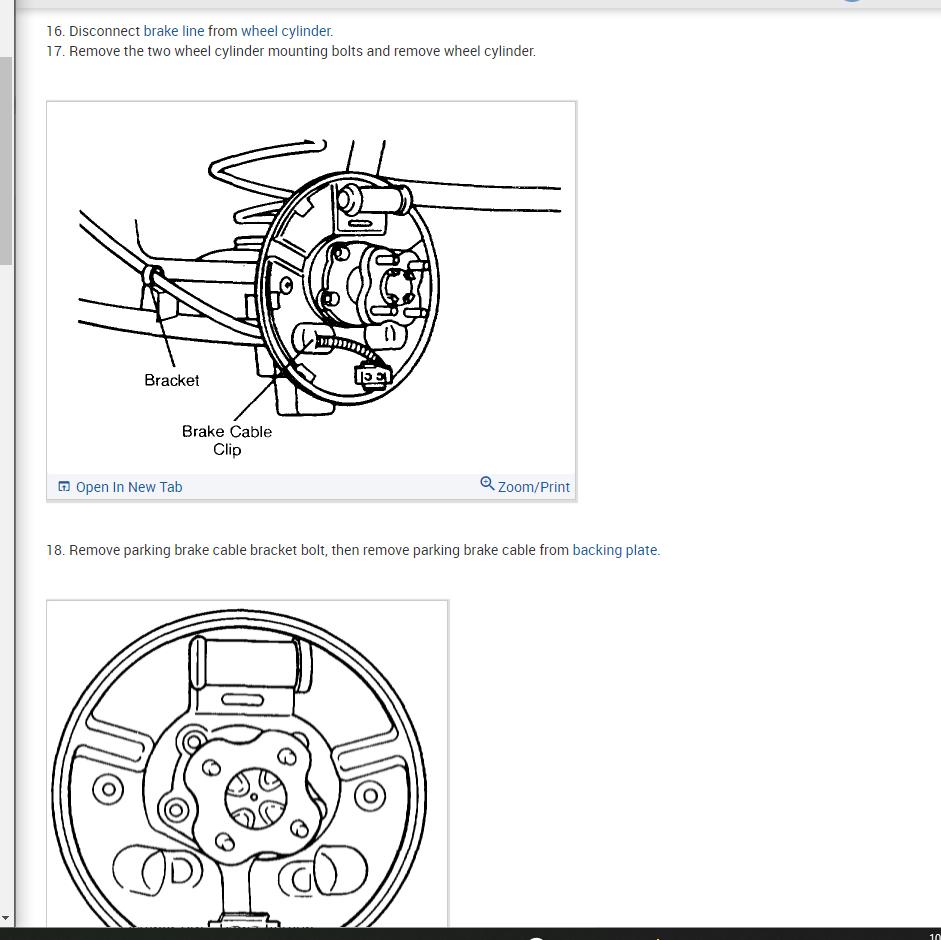Open the 'brake line' link
Viewport: 941px width, 940px height.
173,31
